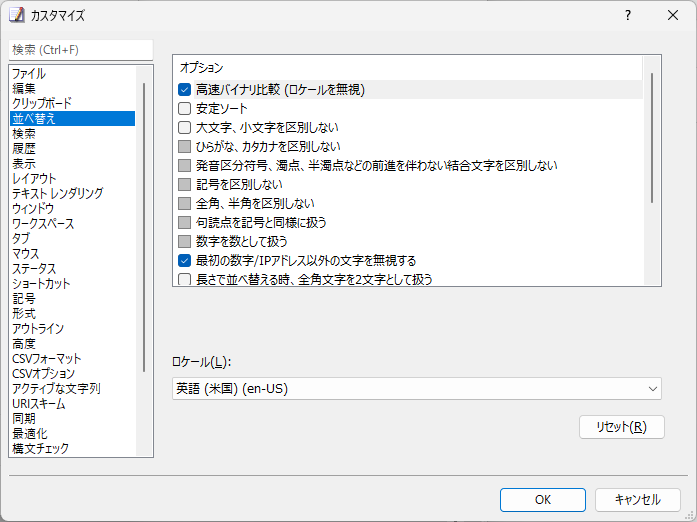Open ワークスペース category

(x=72, y=224)
